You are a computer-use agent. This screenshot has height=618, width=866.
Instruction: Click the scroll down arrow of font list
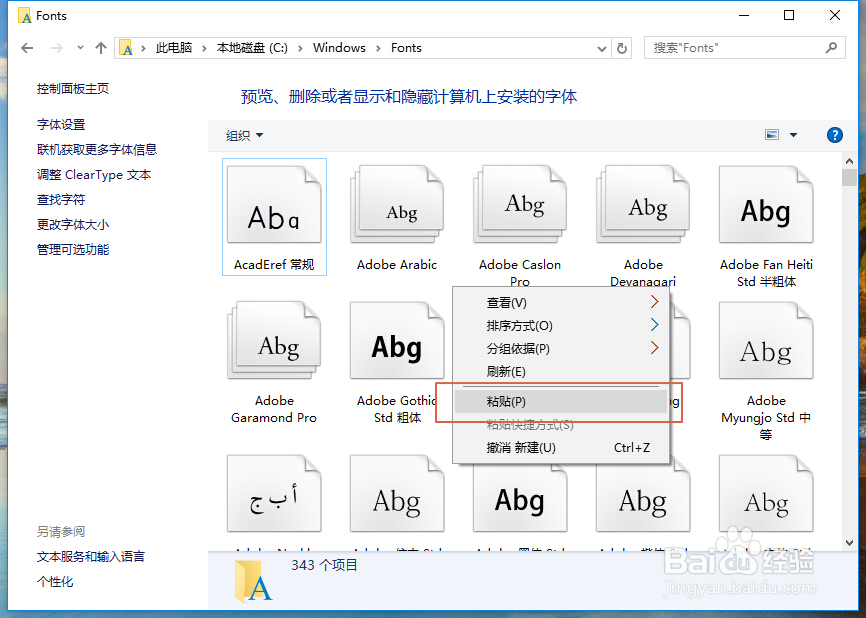[x=849, y=543]
